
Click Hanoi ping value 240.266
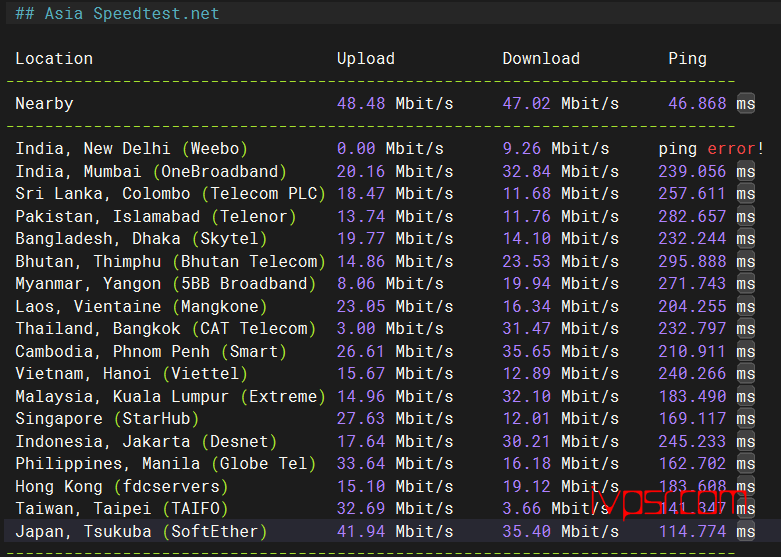tap(692, 374)
